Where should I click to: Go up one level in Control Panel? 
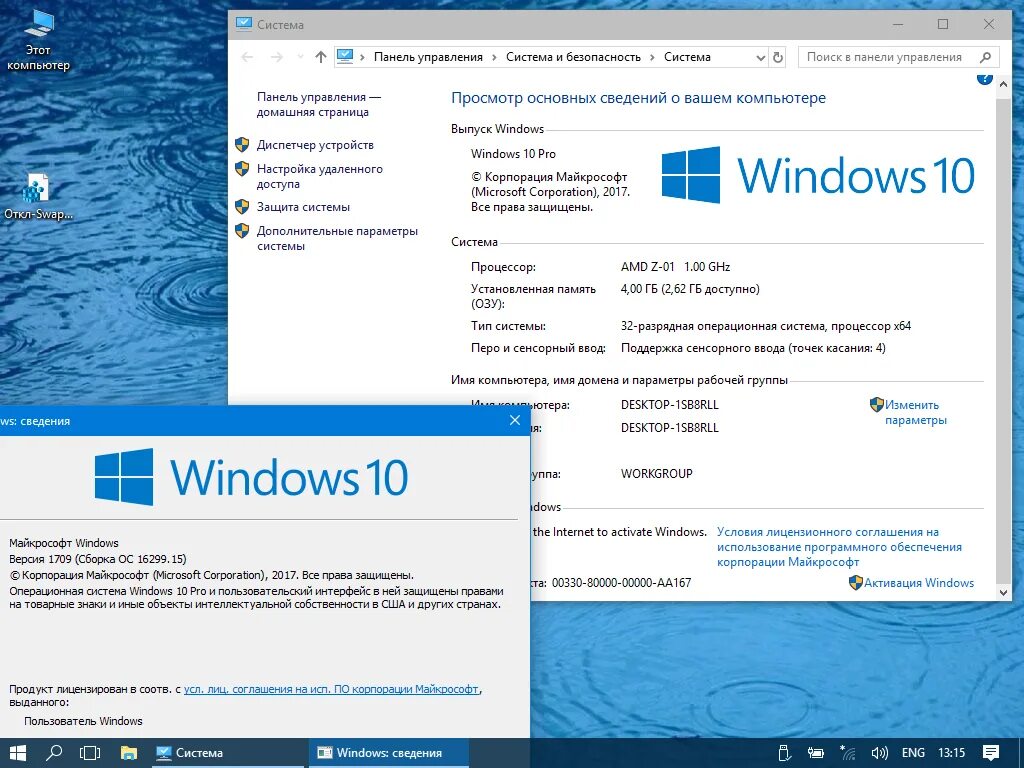tap(321, 57)
